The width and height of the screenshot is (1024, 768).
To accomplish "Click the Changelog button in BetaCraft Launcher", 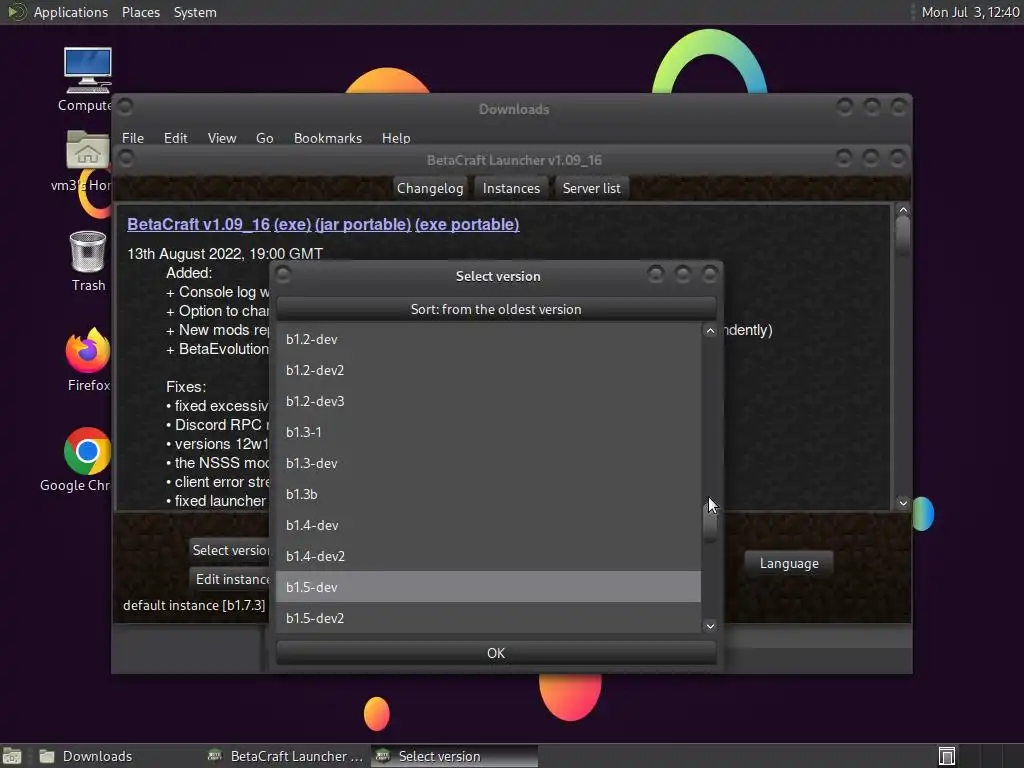I will 430,188.
